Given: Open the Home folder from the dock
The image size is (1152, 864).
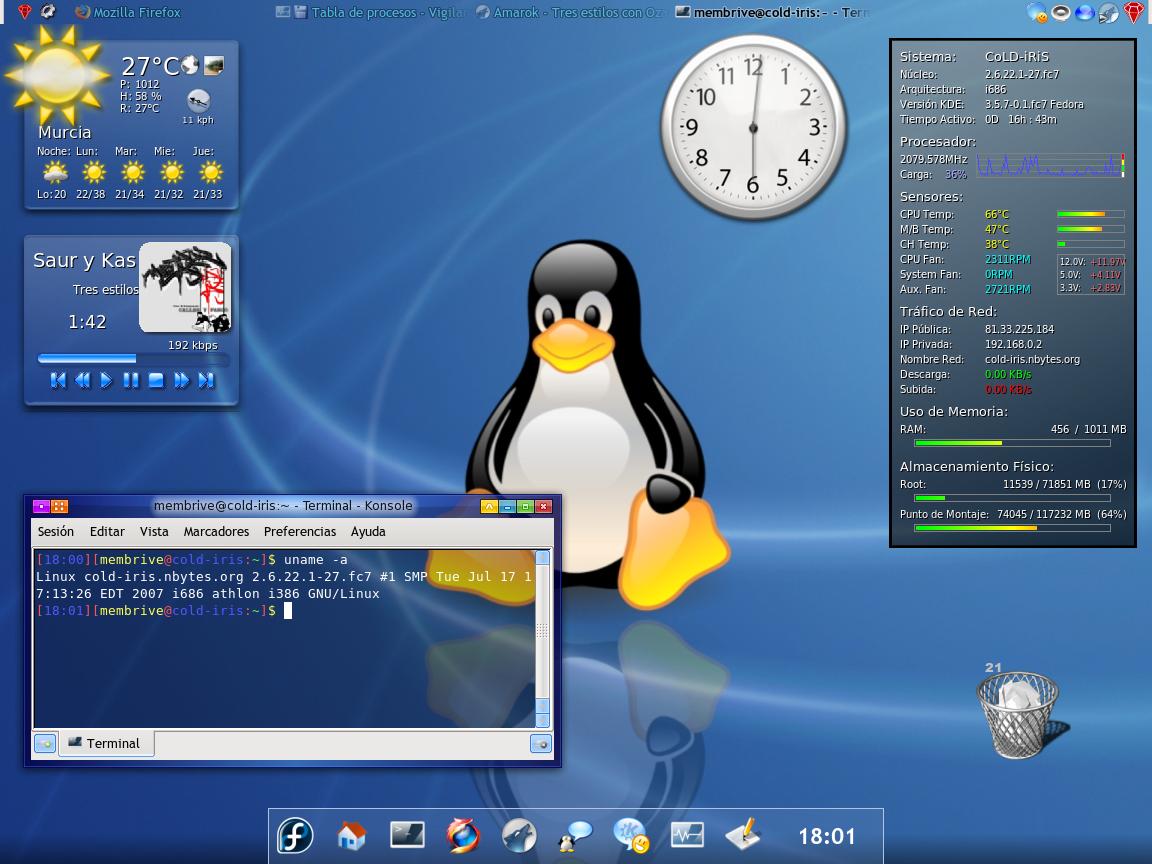Looking at the screenshot, I should [x=351, y=835].
